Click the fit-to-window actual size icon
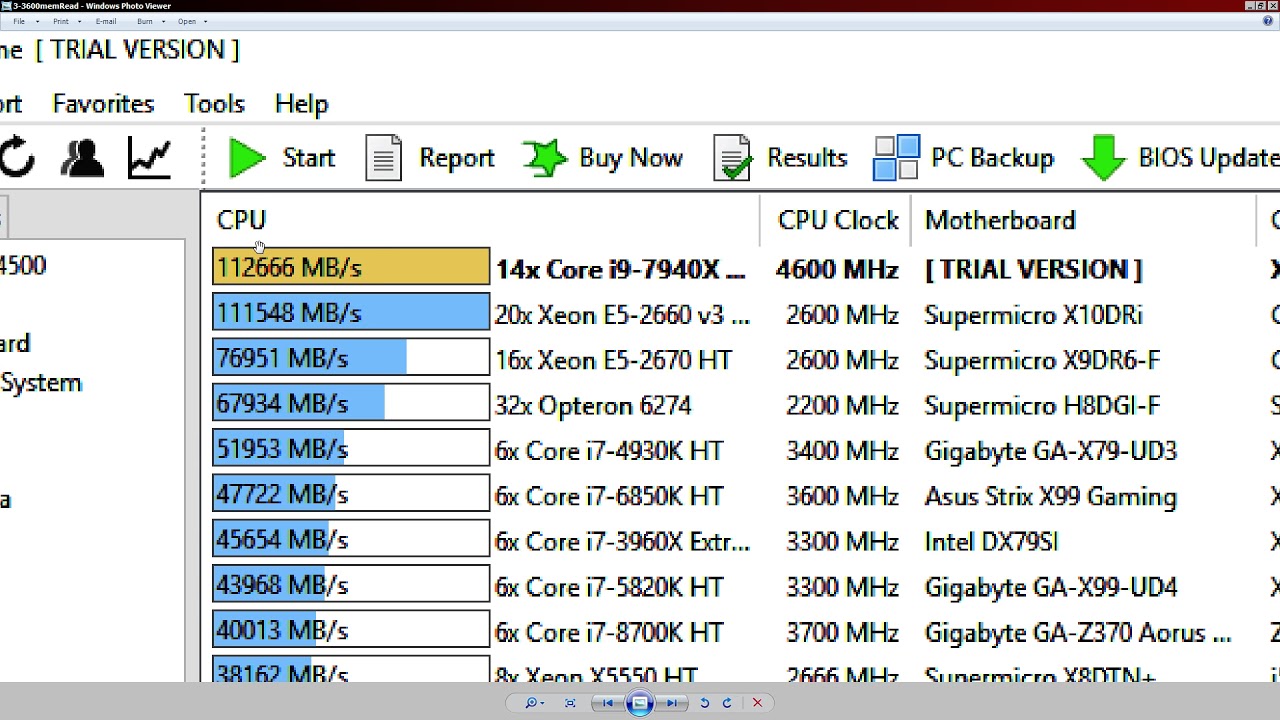The height and width of the screenshot is (720, 1280). coord(571,703)
